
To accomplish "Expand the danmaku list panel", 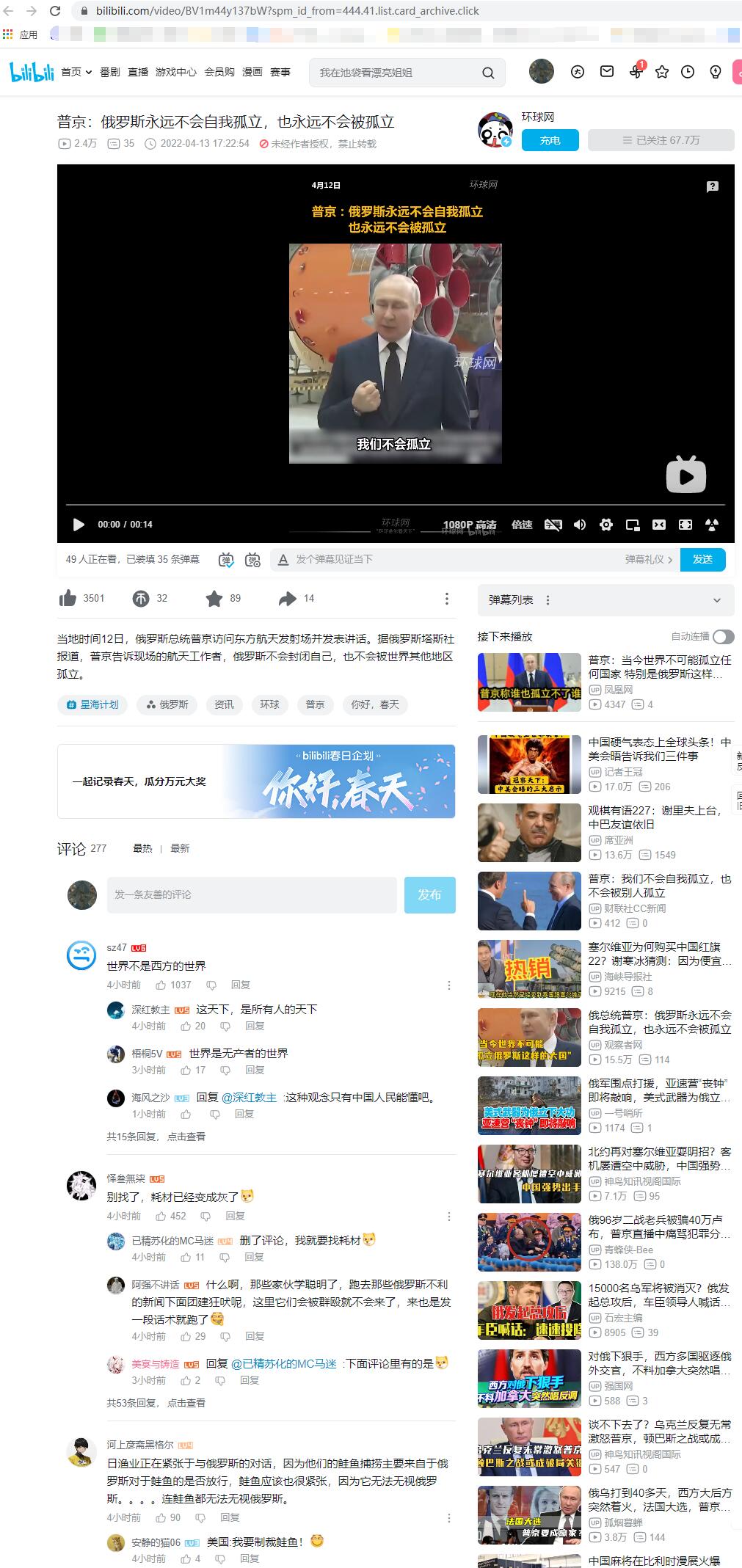I will pos(716,600).
